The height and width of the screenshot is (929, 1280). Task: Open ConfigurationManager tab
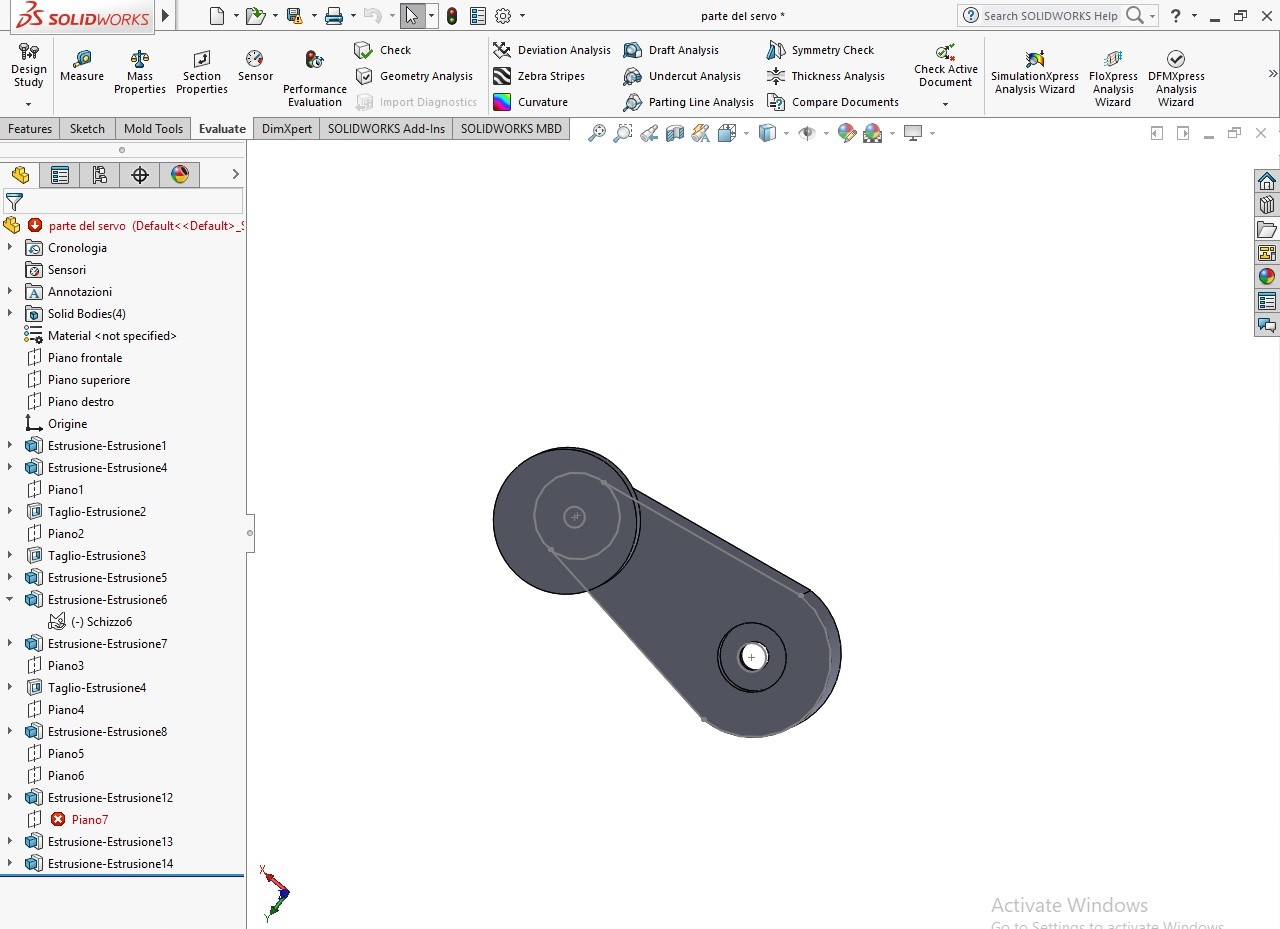tap(100, 175)
